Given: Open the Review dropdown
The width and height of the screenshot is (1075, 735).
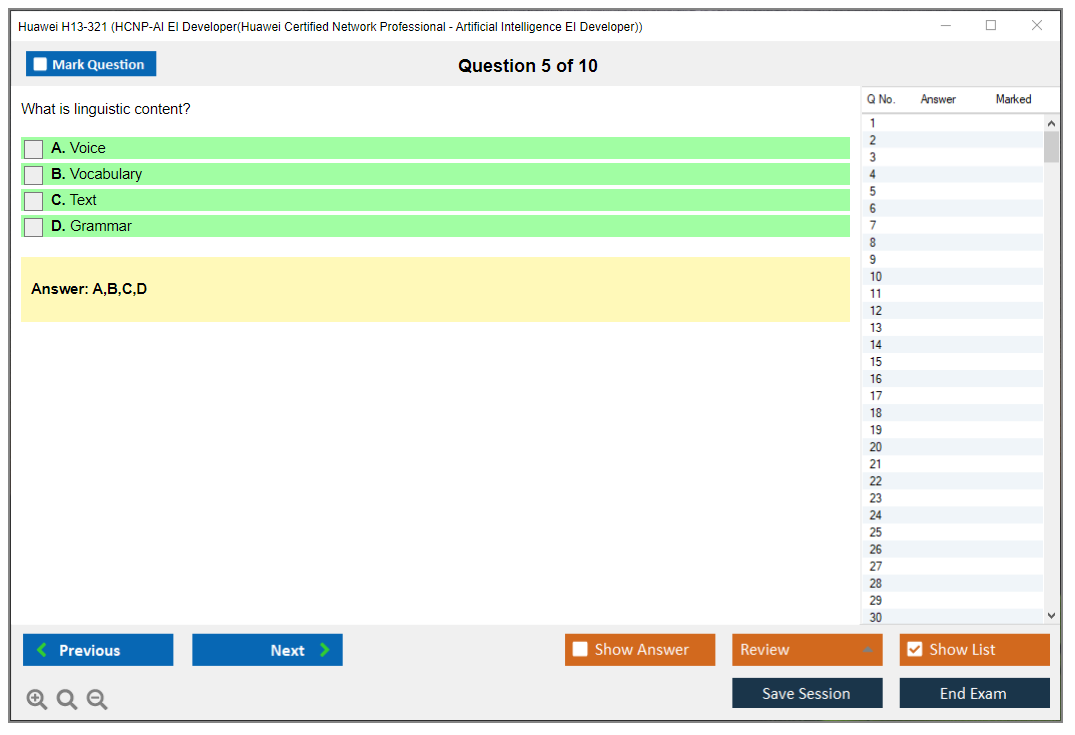Looking at the screenshot, I should (807, 650).
